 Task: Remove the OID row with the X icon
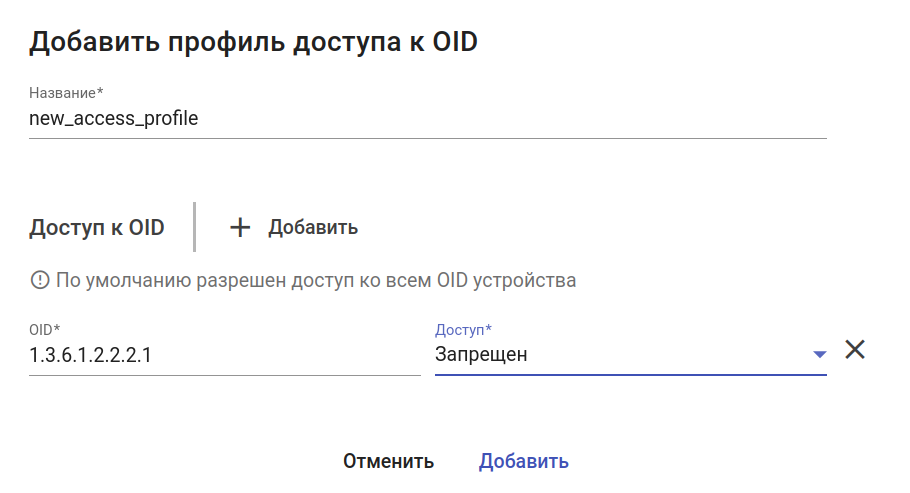coord(854,349)
